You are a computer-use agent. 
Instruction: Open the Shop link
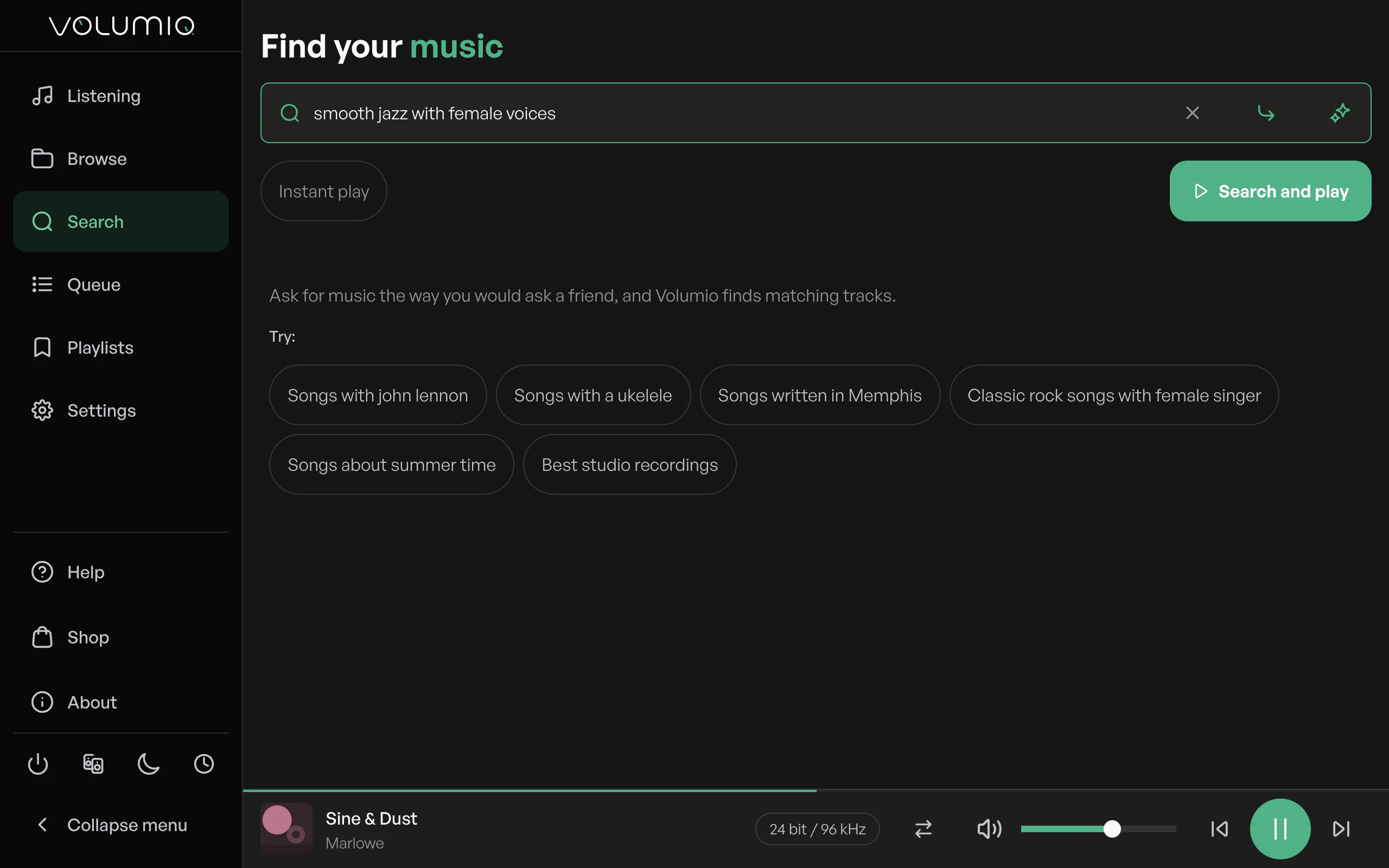pos(120,637)
